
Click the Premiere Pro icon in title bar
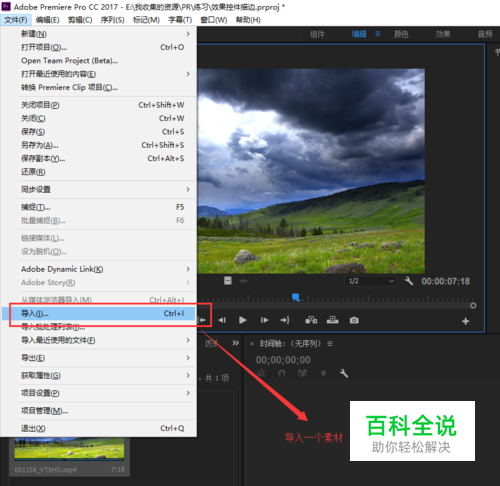point(6,6)
